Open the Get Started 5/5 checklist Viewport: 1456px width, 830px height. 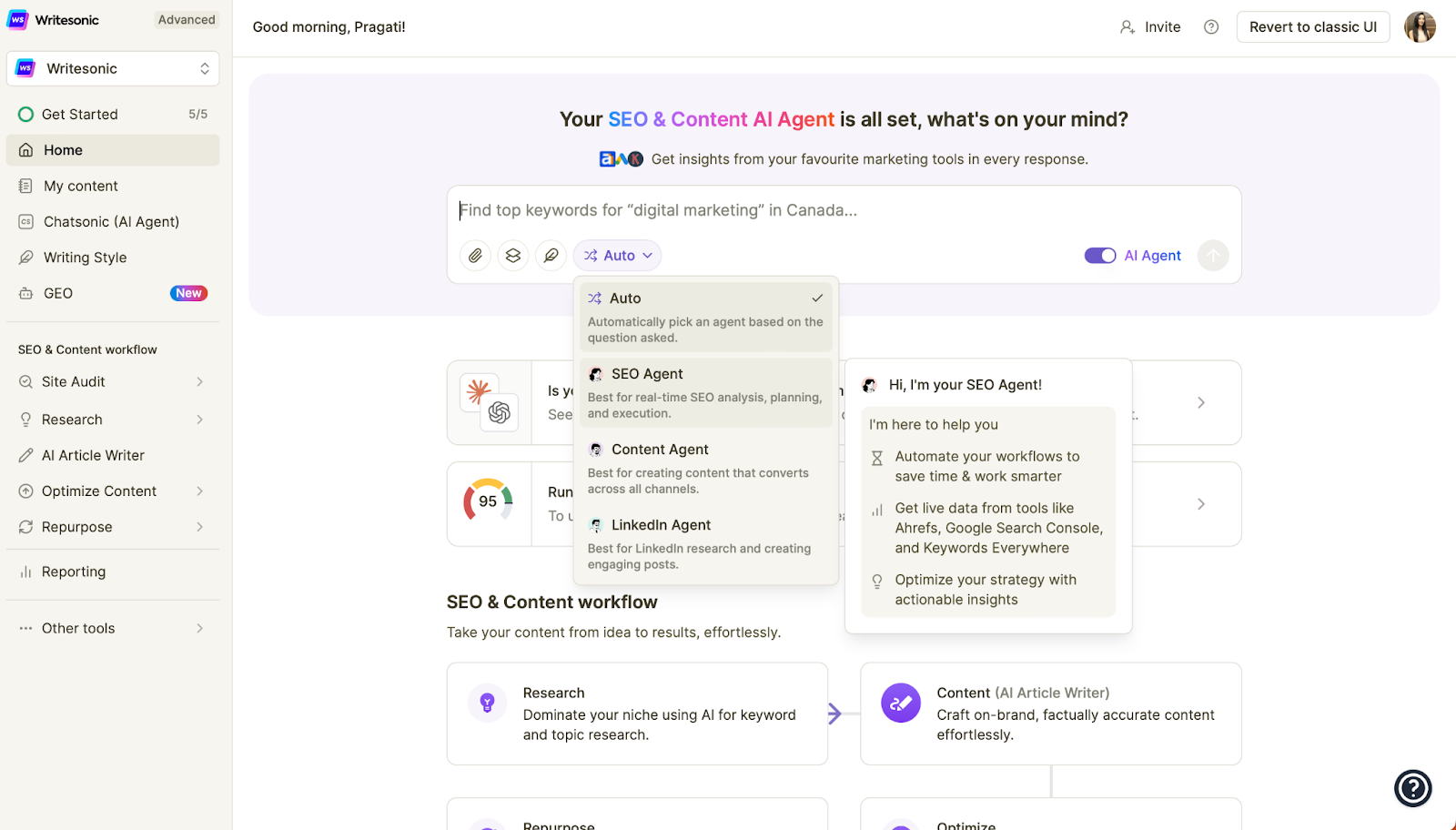[x=113, y=115]
